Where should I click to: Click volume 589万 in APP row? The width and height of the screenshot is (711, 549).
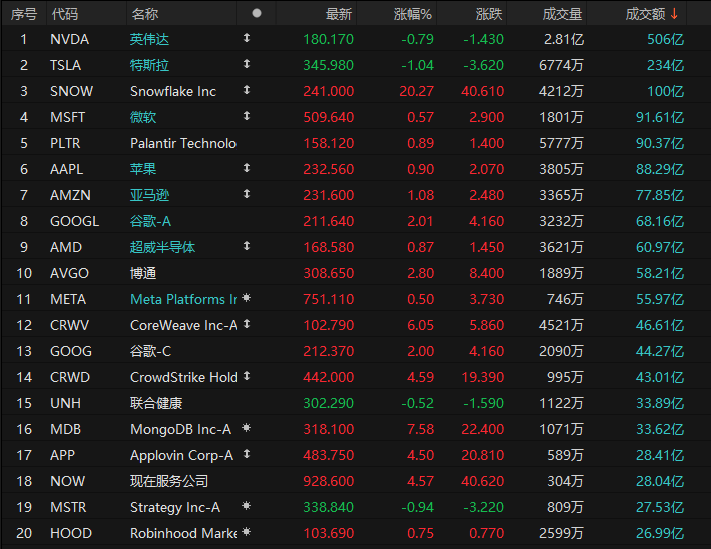565,455
